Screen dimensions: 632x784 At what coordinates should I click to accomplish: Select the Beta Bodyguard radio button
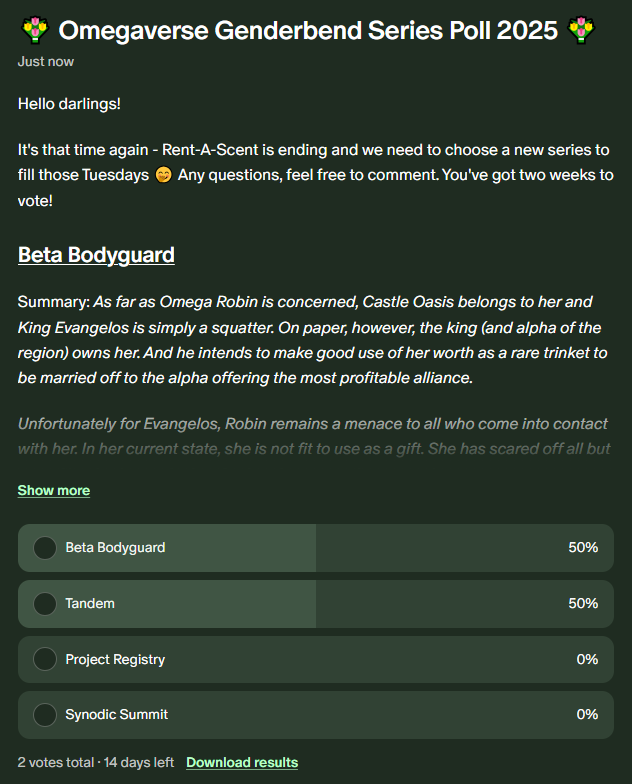tap(44, 548)
